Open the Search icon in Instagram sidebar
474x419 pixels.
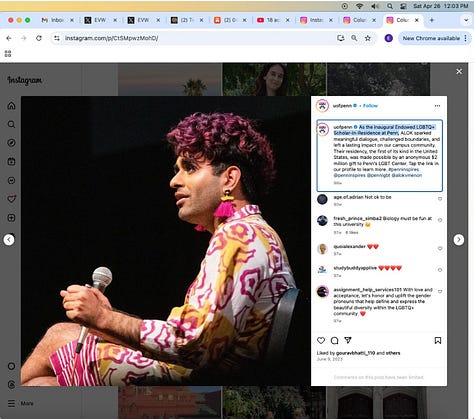[x=11, y=124]
